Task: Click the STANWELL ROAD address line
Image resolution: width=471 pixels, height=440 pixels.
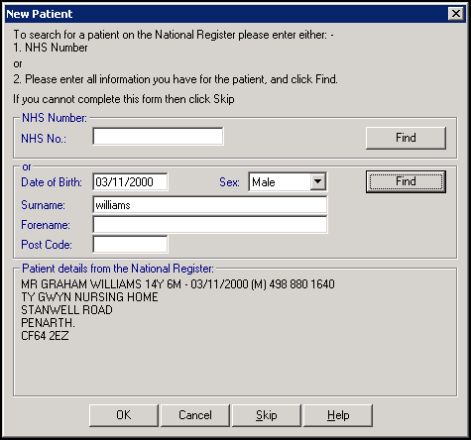Action: coord(67,310)
